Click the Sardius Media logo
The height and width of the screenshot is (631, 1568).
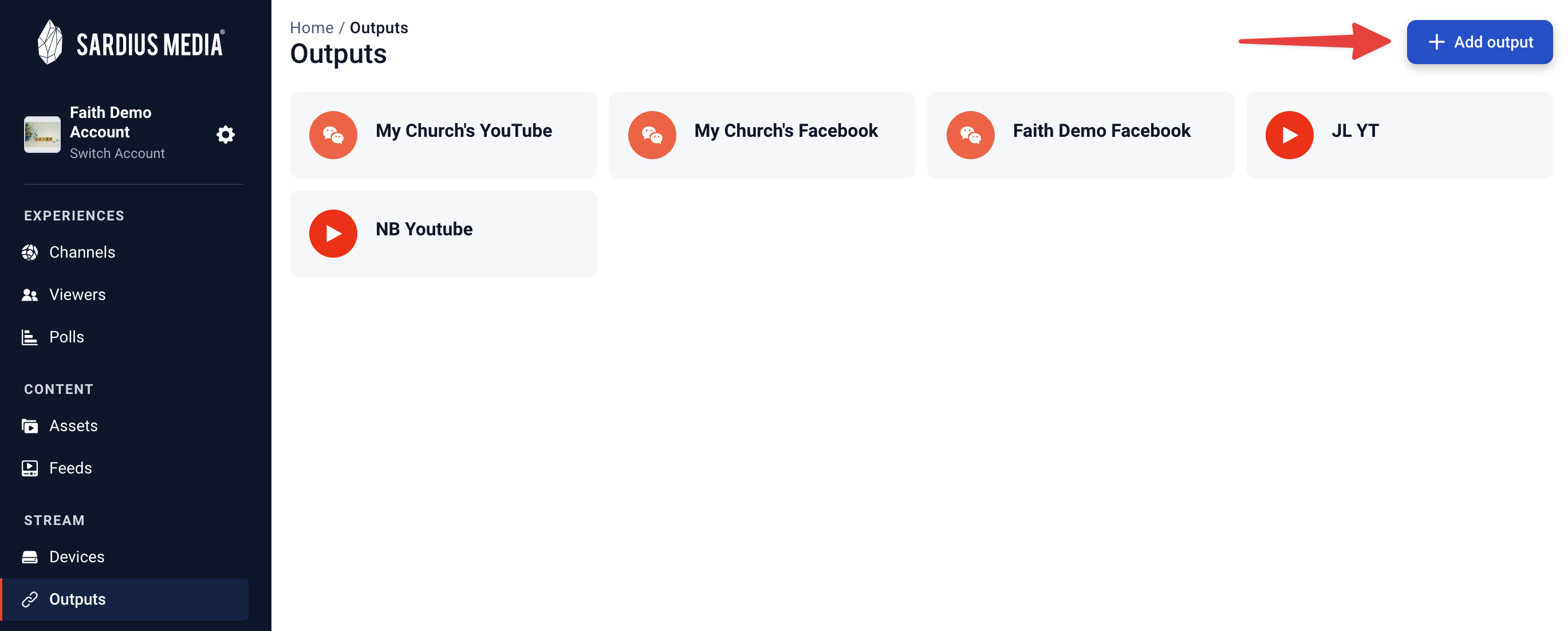pyautogui.click(x=131, y=42)
